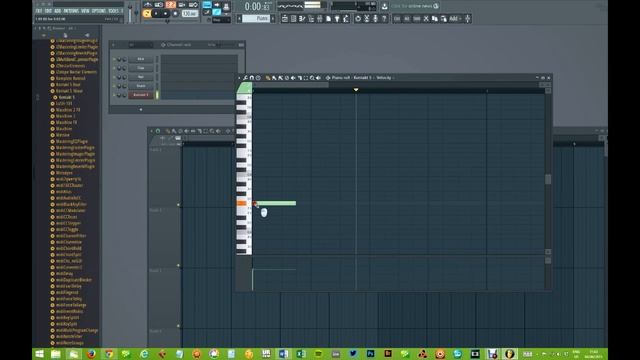Open the playlist window menu arrow
640x360 pixels.
coord(151,131)
